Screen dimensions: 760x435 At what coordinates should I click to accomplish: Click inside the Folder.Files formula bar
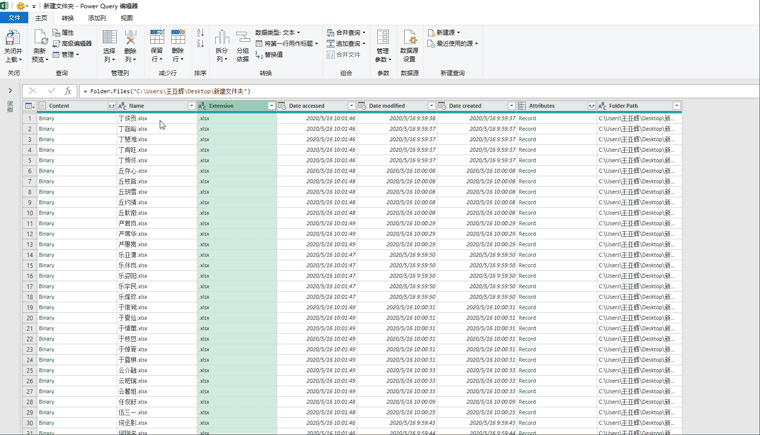click(x=419, y=91)
